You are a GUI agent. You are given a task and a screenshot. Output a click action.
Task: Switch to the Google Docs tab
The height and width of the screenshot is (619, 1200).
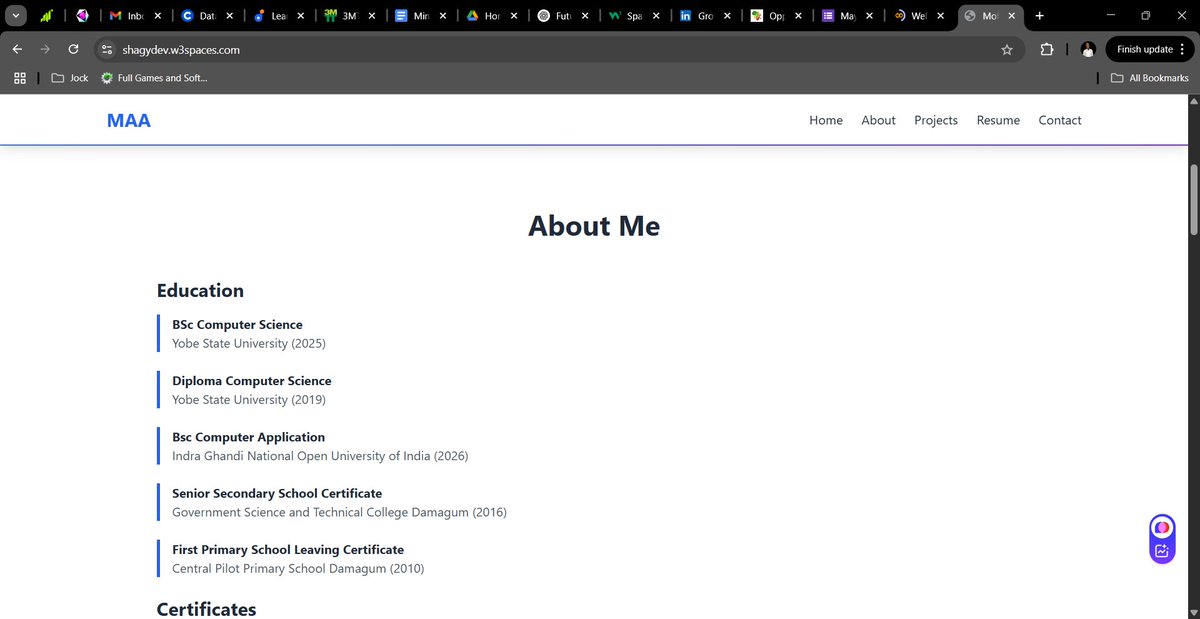(413, 16)
